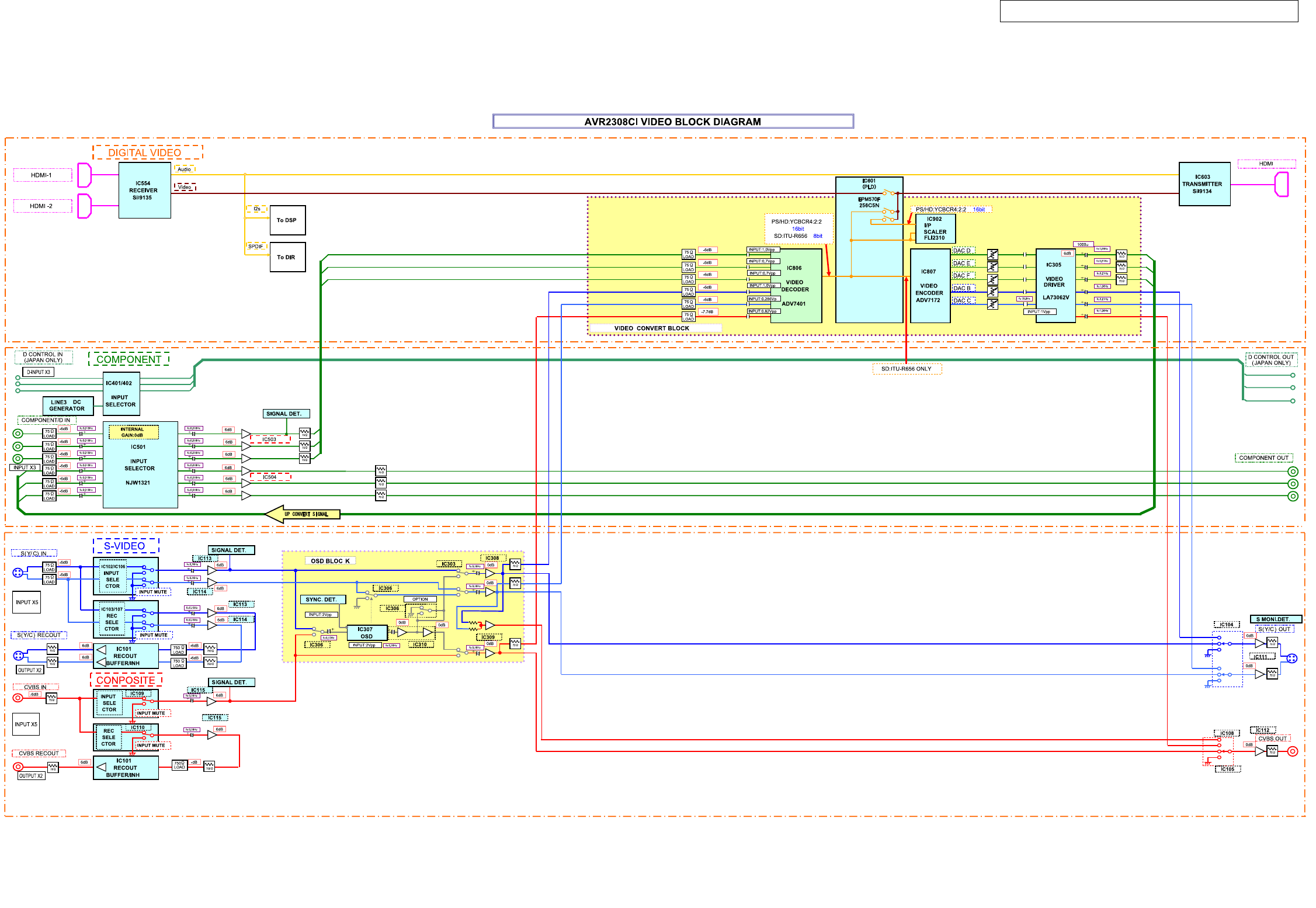
Task: Click the CVBS IN red jack symbol
Action: coord(18,698)
